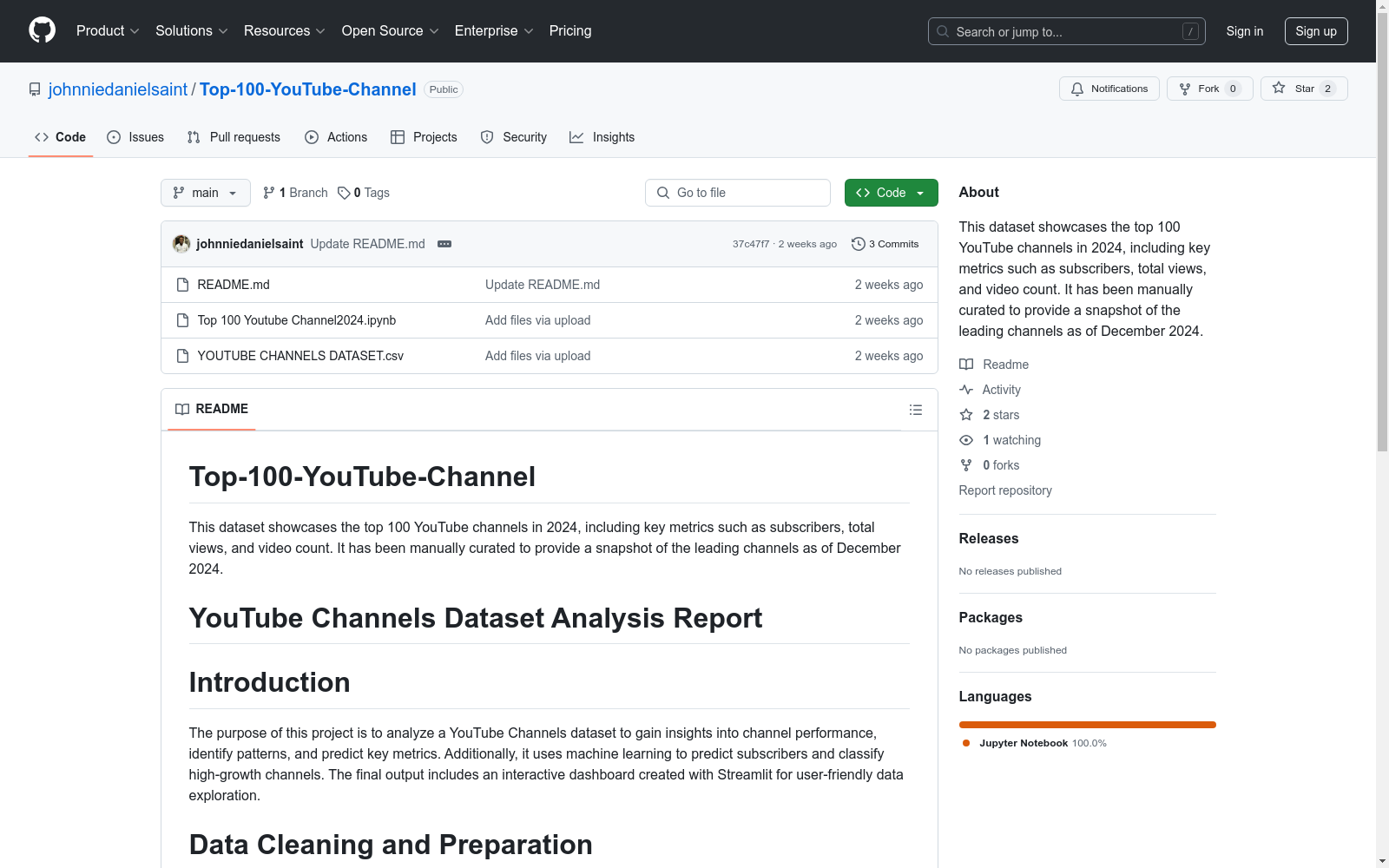Switch to the Issues tab
This screenshot has height=868, width=1389.
pyautogui.click(x=135, y=137)
